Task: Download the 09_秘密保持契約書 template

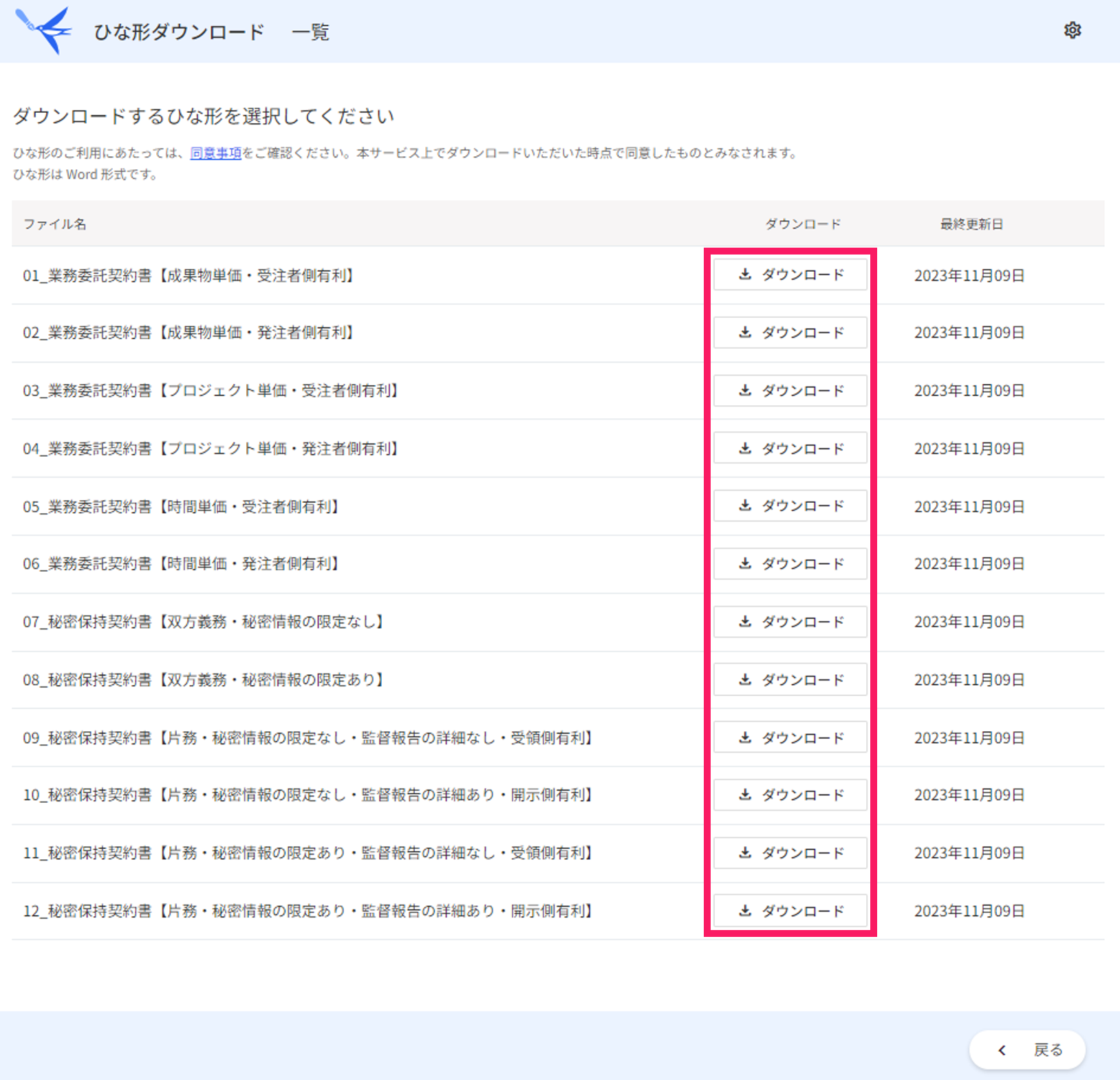Action: 790,737
